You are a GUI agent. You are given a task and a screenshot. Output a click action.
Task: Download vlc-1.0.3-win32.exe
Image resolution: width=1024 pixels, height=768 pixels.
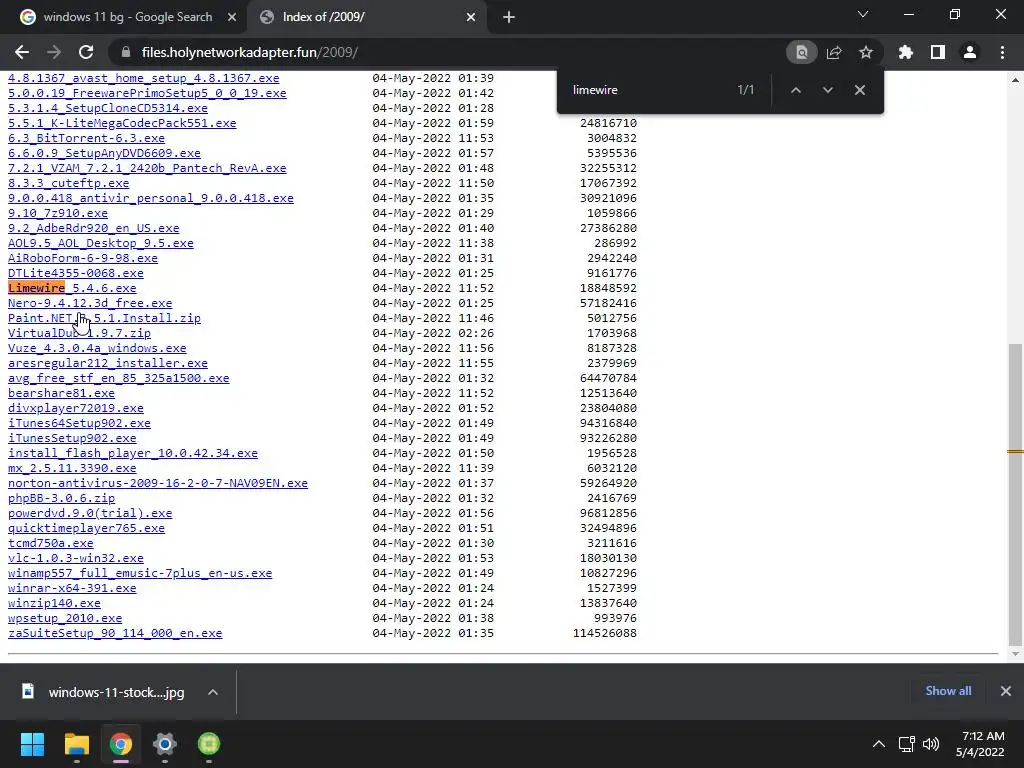tap(76, 558)
